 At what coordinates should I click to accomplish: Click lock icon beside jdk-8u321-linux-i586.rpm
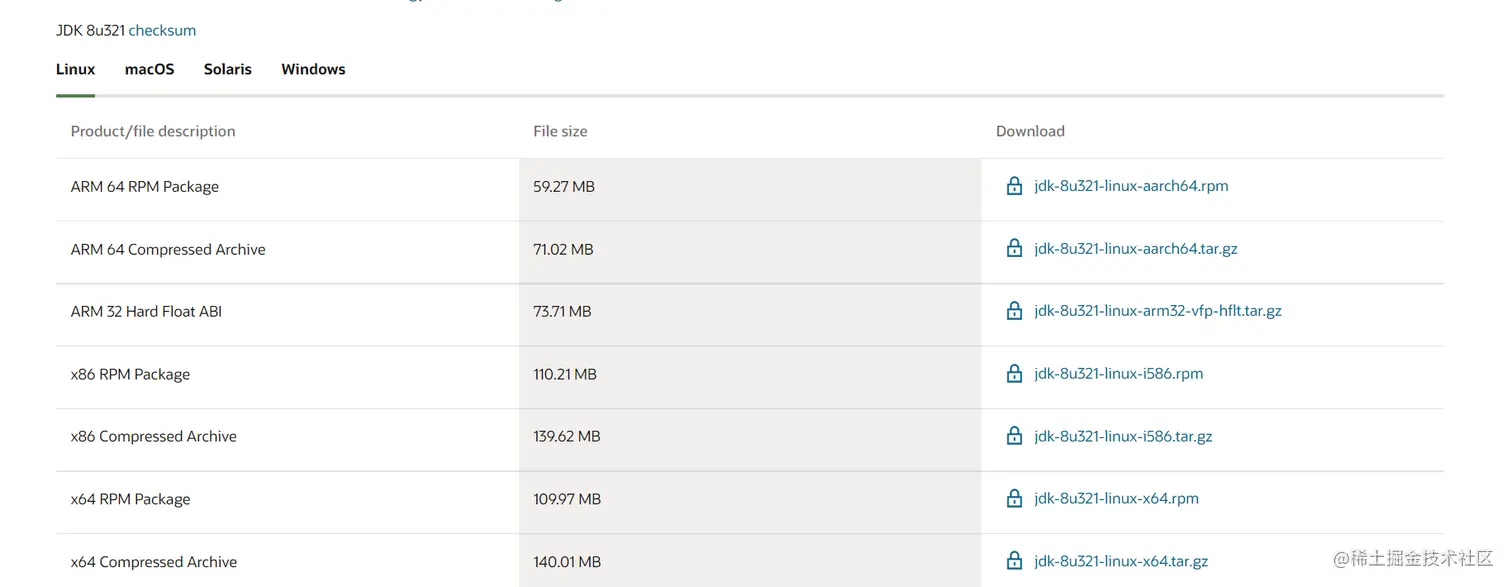(1014, 373)
